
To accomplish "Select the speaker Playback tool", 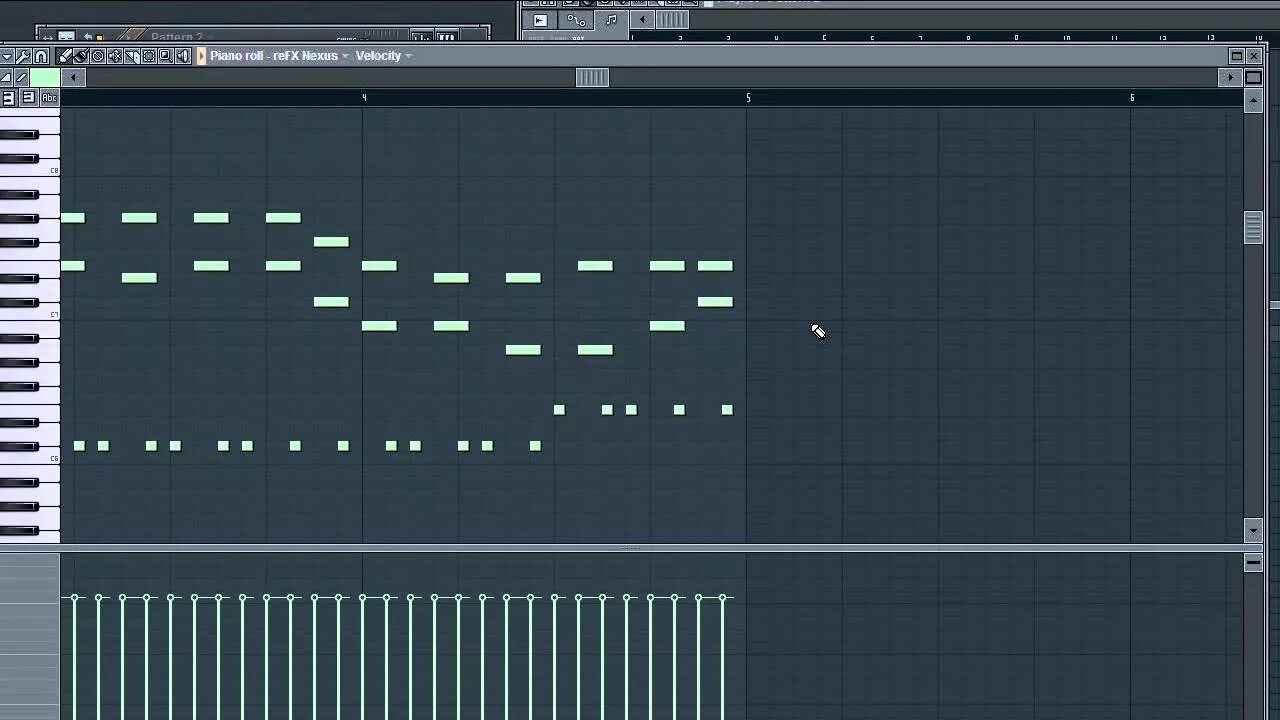I will coord(183,56).
